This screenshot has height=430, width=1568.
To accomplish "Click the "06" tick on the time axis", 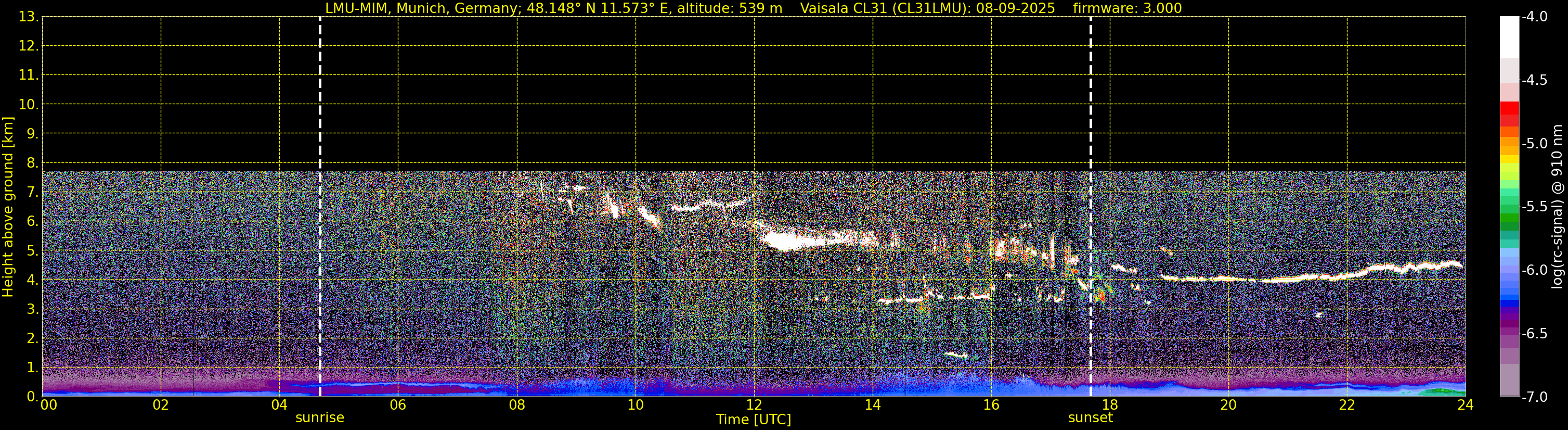I will tap(398, 405).
